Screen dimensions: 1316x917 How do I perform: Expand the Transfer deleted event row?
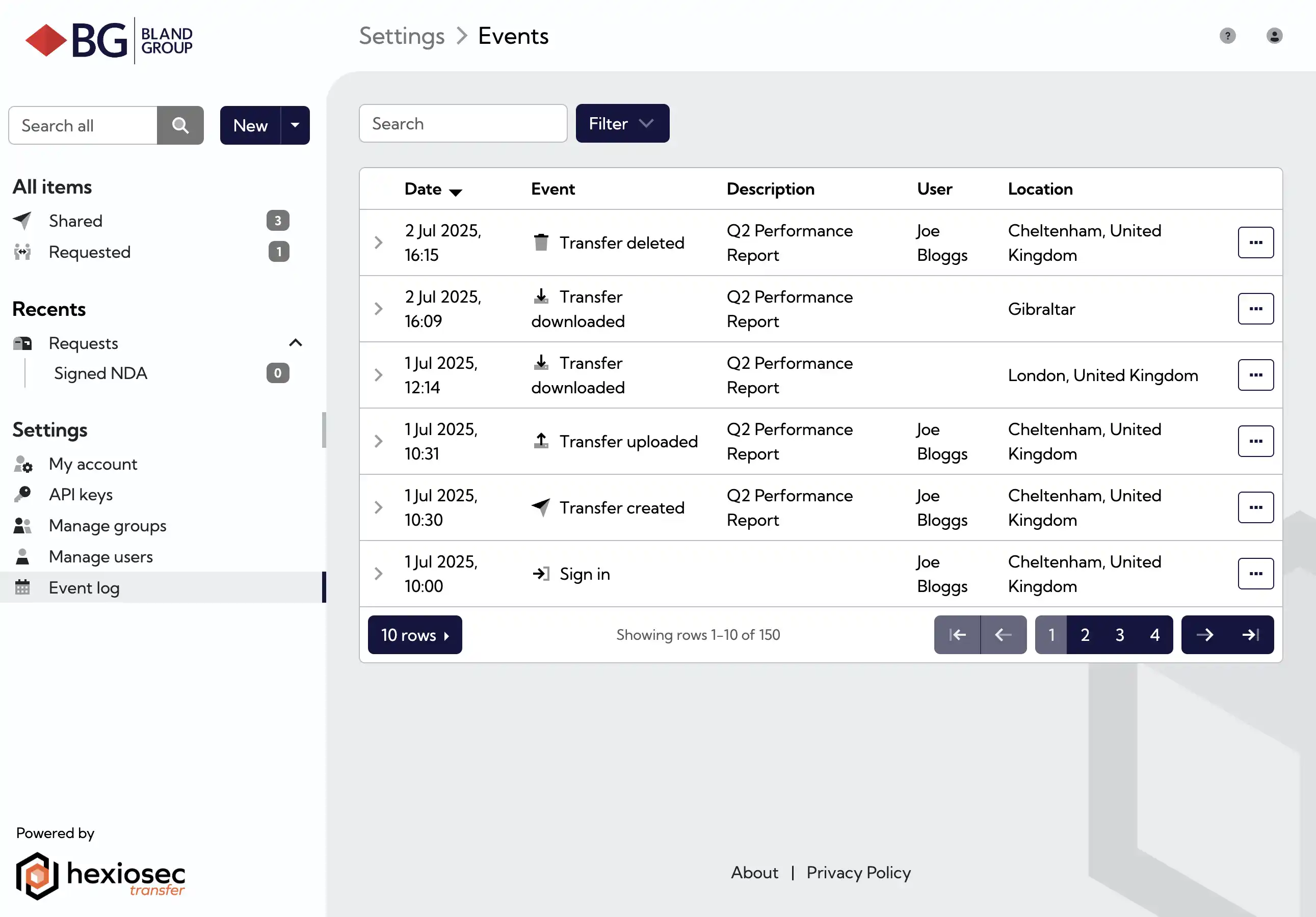tap(378, 242)
